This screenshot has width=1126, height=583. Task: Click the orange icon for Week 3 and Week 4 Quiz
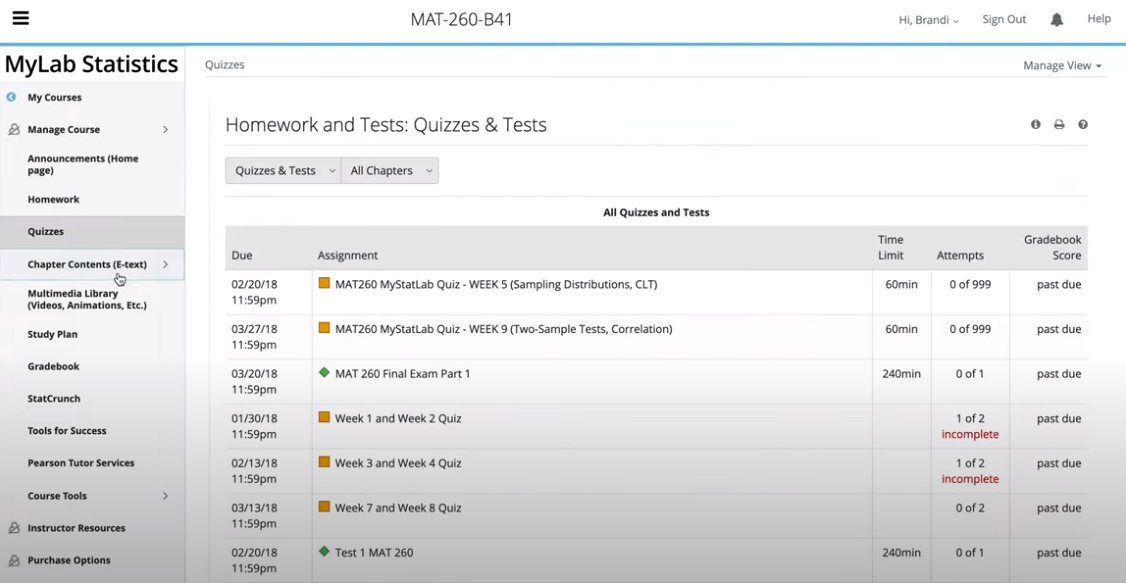[x=324, y=462]
